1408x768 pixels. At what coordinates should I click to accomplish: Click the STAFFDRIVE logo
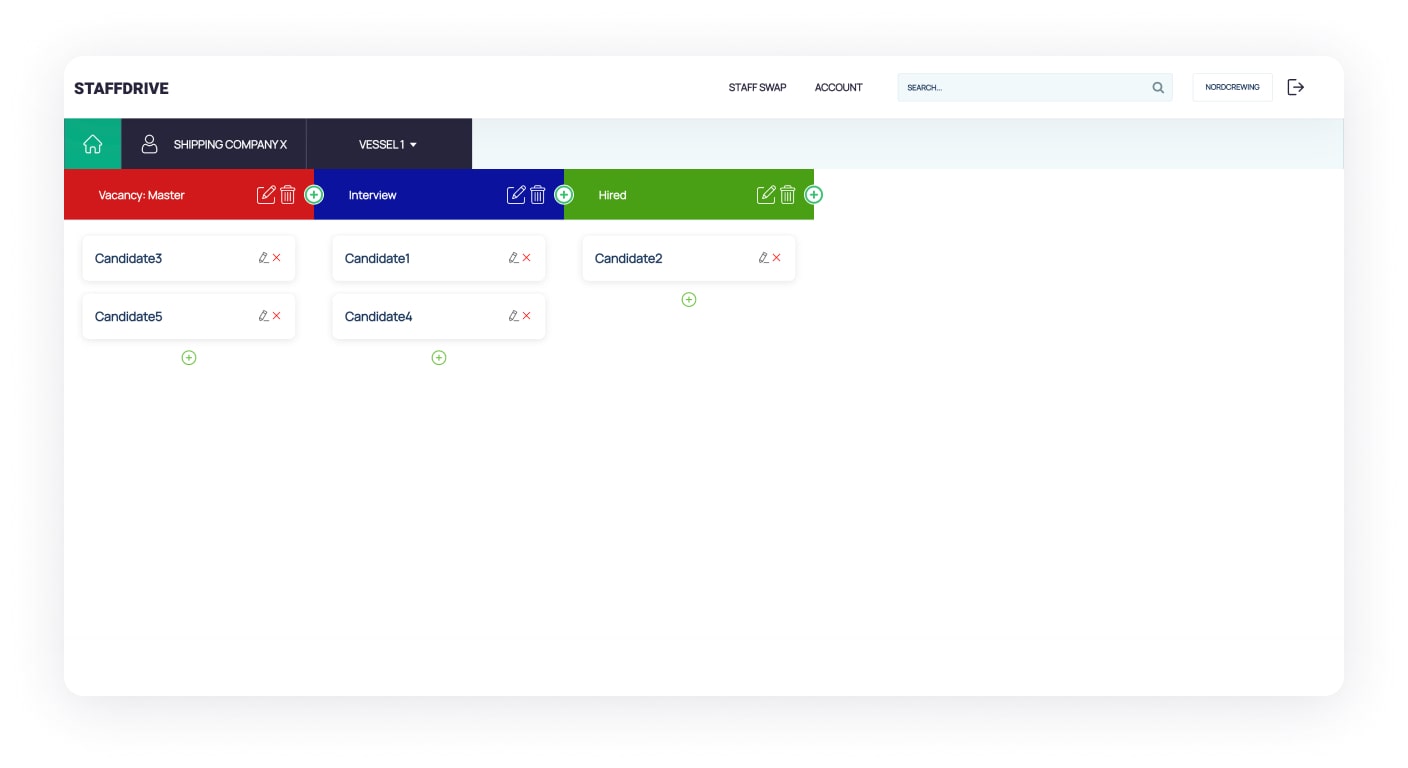(121, 88)
